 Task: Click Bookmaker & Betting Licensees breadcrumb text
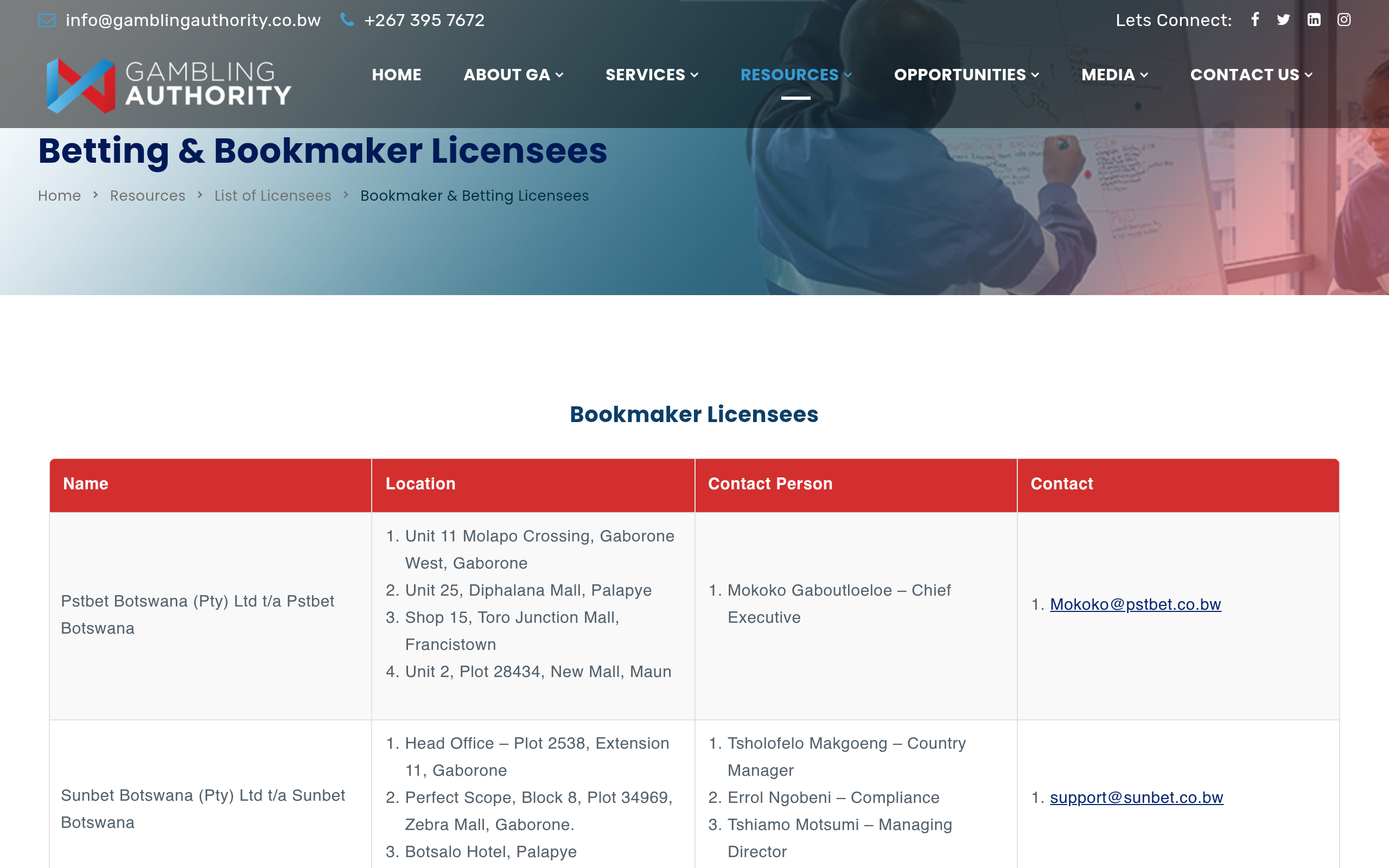pos(474,196)
